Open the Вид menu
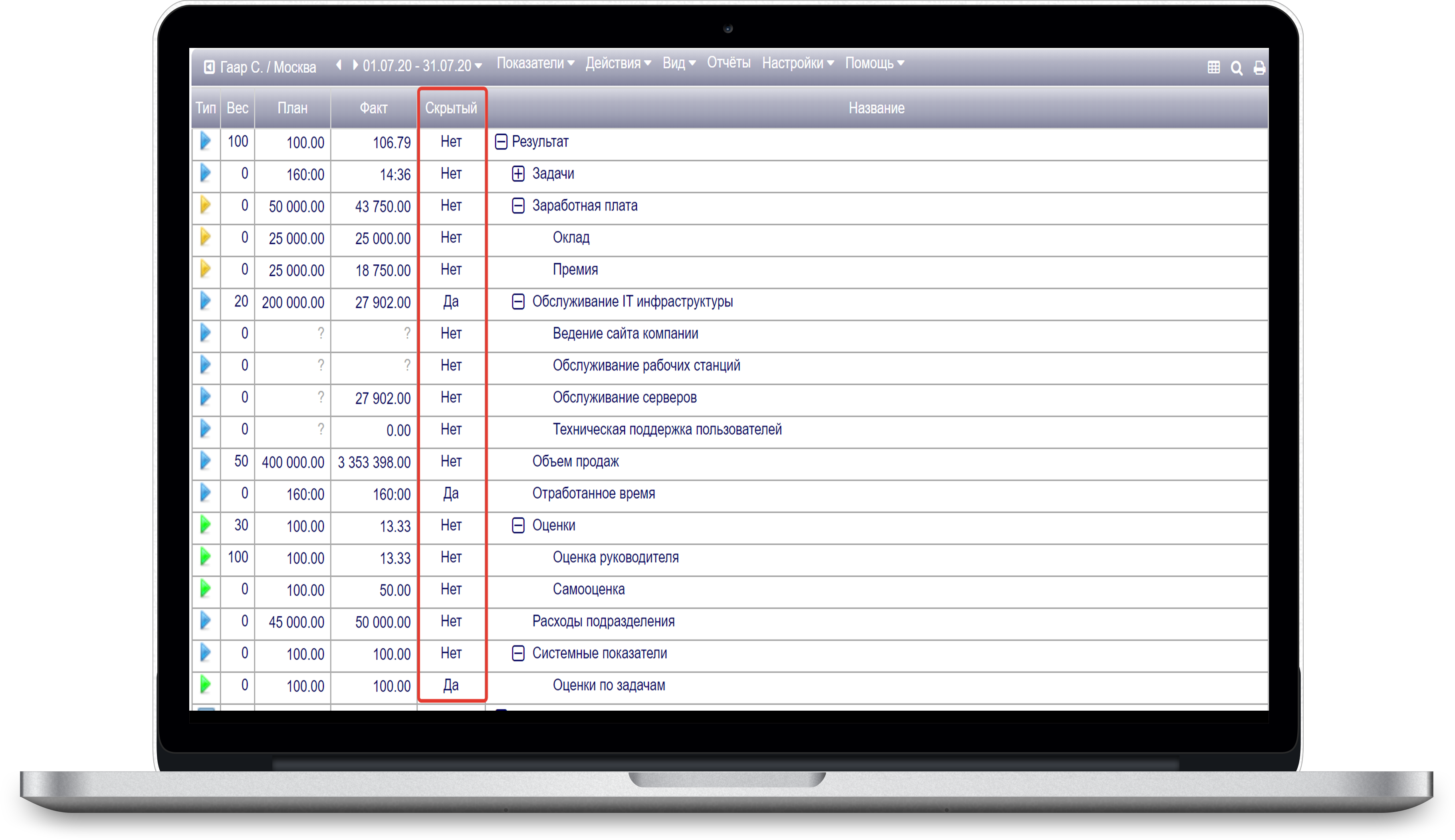The image size is (1455, 840). point(679,63)
